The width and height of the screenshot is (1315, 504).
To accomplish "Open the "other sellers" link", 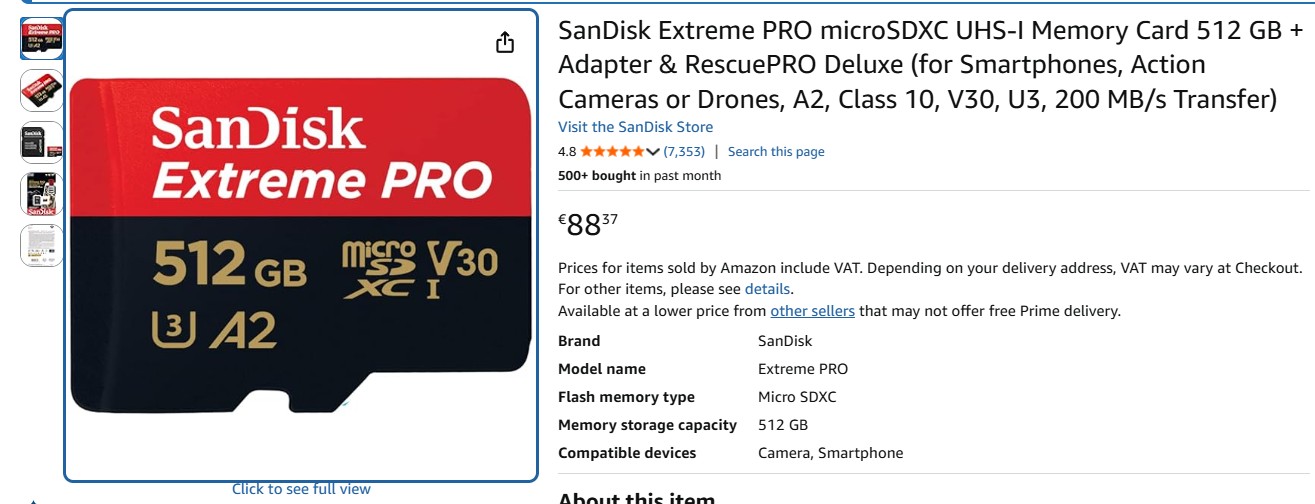I will (812, 311).
